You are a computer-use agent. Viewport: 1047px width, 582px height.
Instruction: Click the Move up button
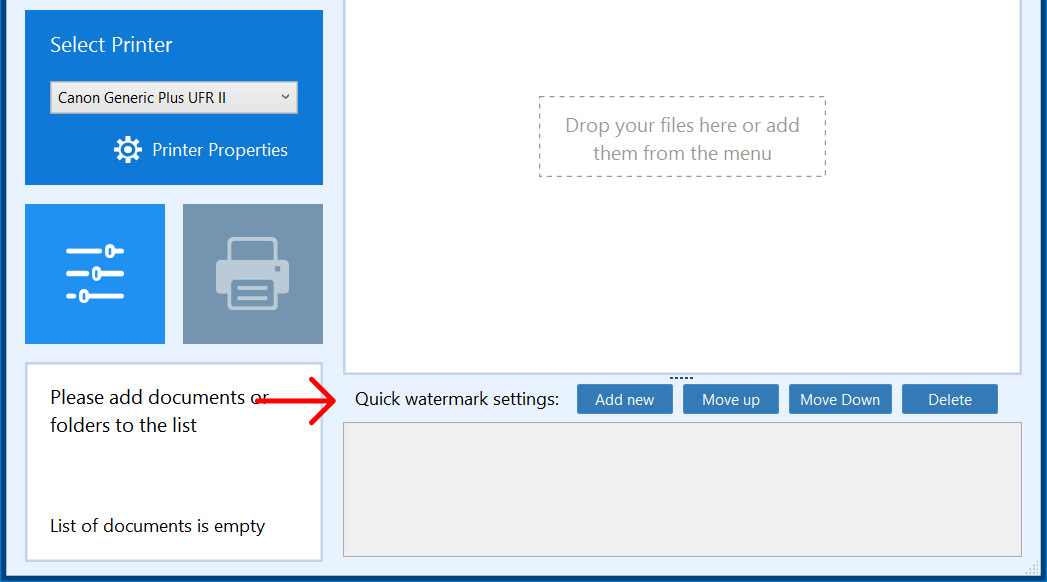click(730, 399)
